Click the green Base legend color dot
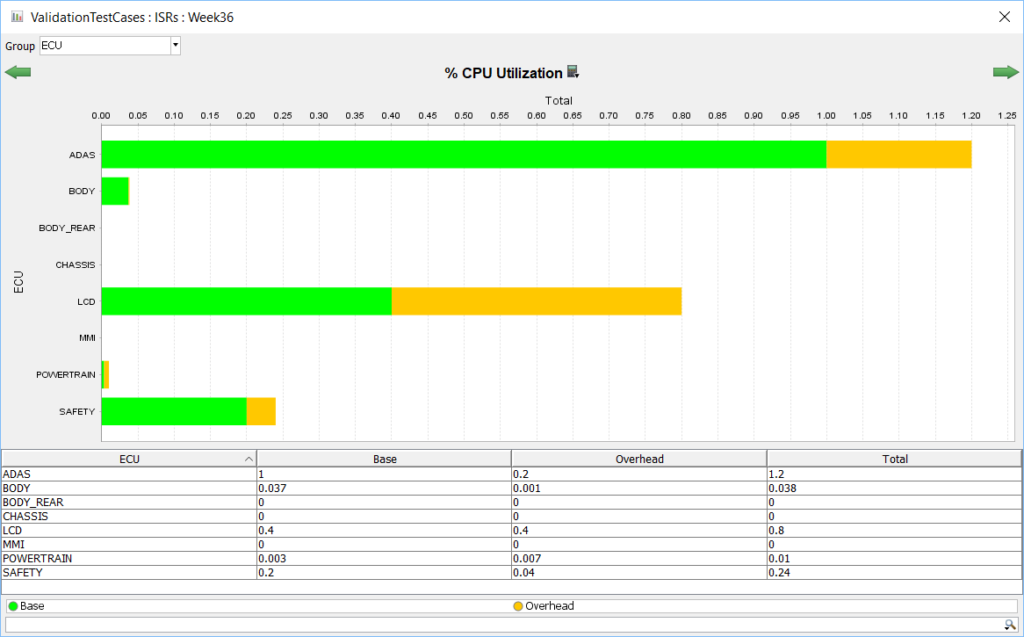 point(13,606)
